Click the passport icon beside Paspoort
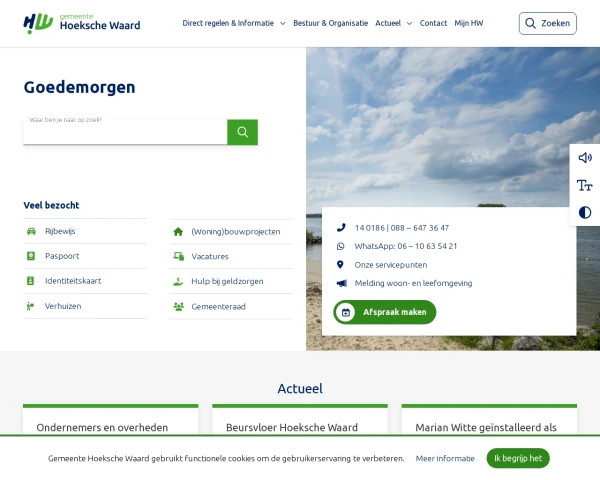 click(31, 256)
